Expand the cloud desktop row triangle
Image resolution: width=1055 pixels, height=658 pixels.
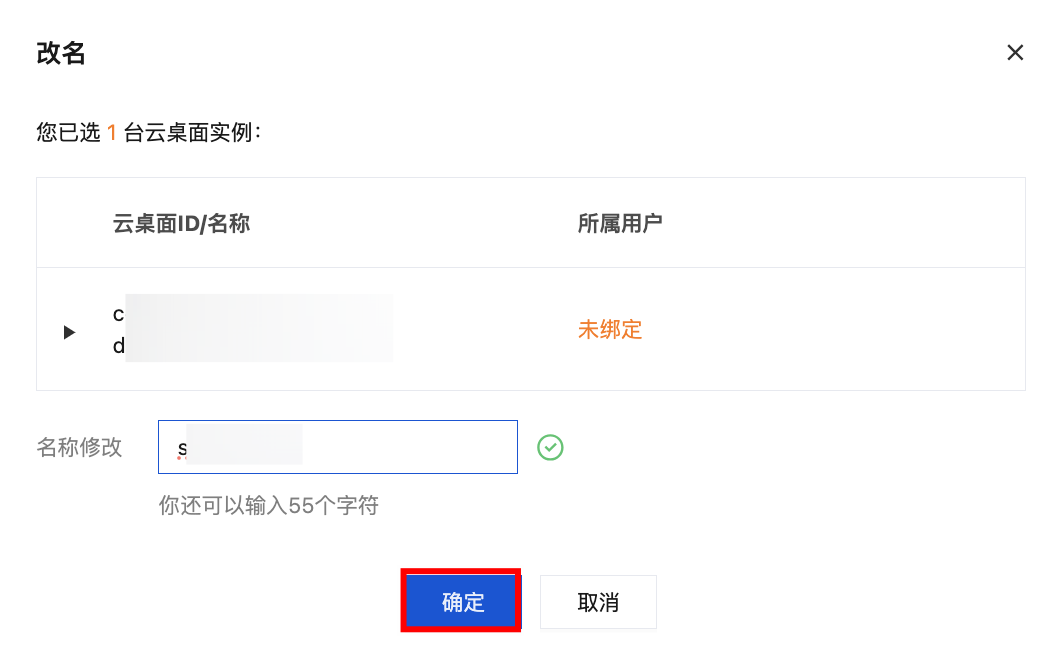tap(69, 332)
